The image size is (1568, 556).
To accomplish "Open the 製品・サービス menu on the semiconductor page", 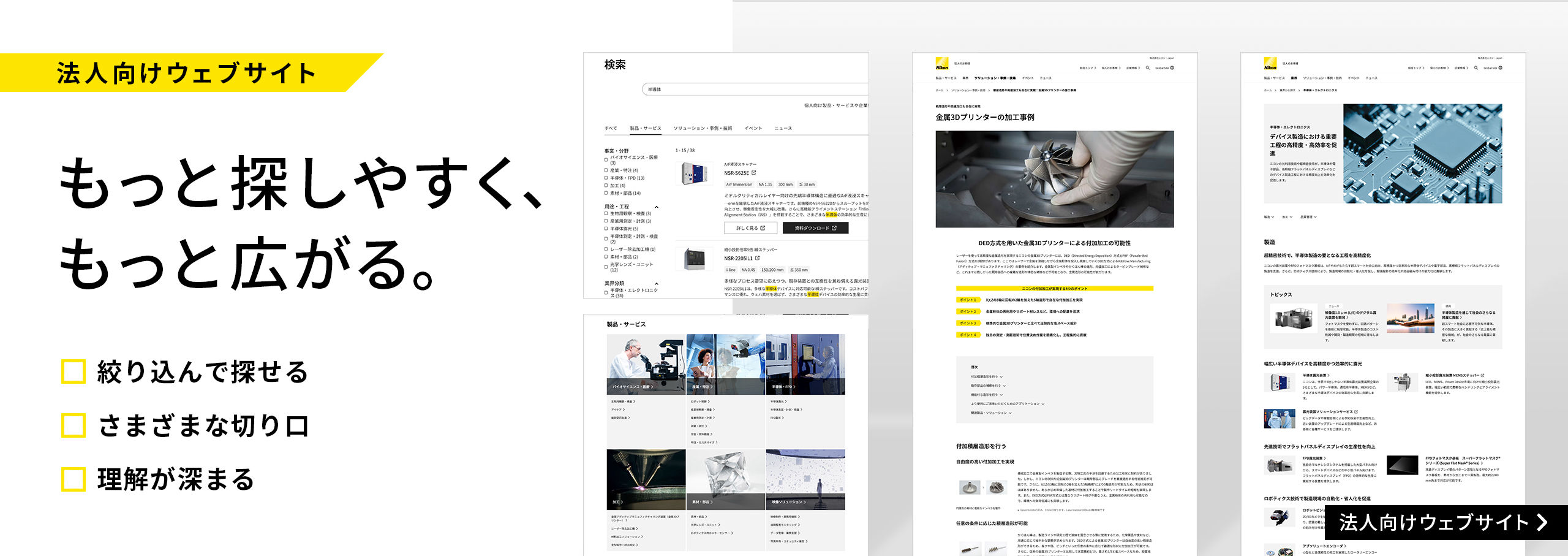I will (x=1275, y=78).
